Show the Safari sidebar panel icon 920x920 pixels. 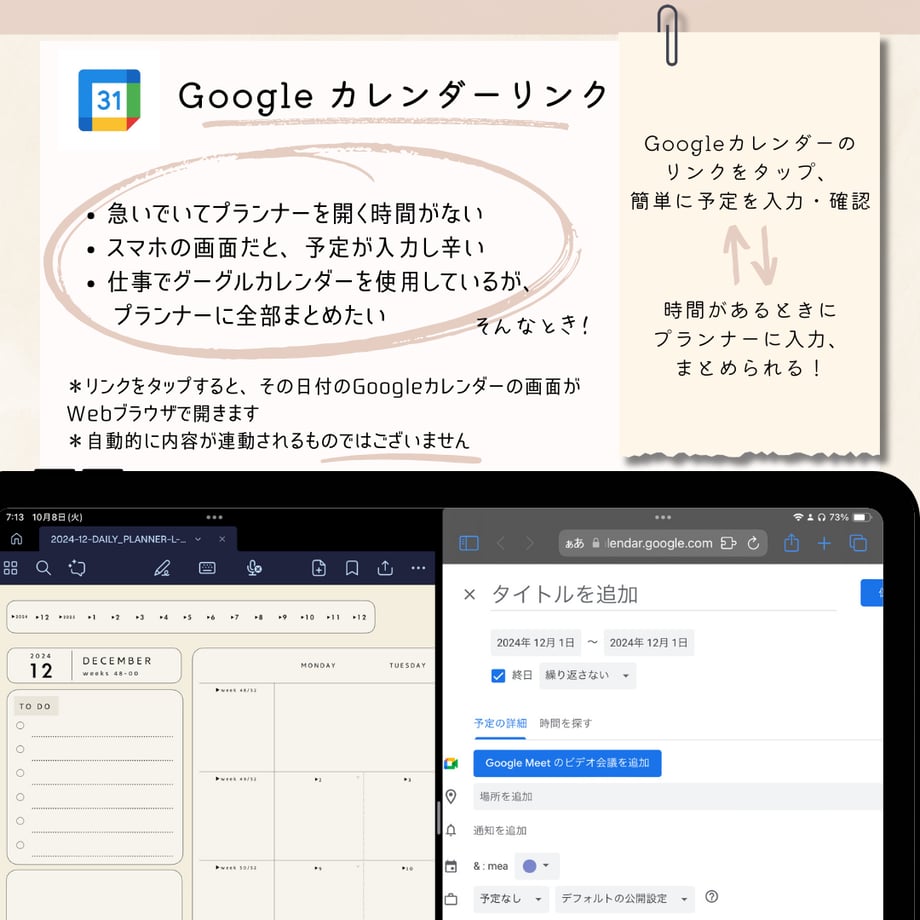click(469, 543)
